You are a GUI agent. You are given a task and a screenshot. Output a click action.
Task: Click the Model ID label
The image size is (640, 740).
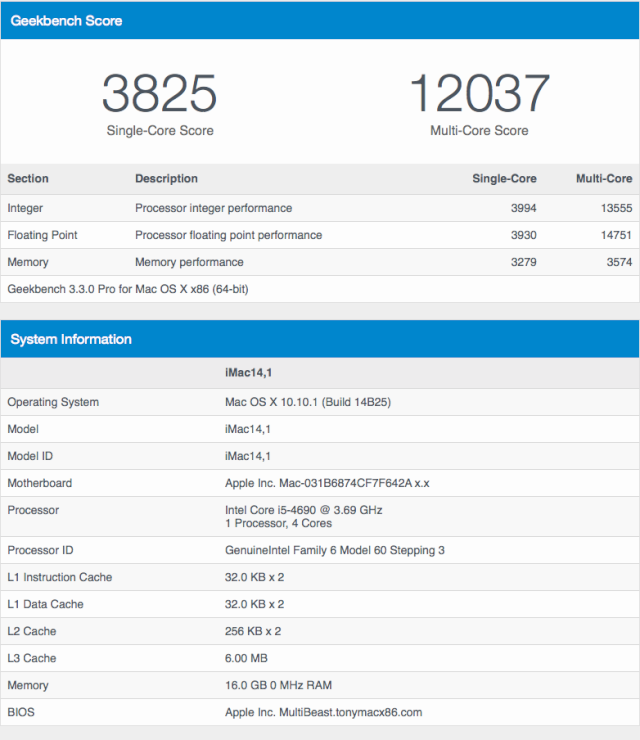30,456
